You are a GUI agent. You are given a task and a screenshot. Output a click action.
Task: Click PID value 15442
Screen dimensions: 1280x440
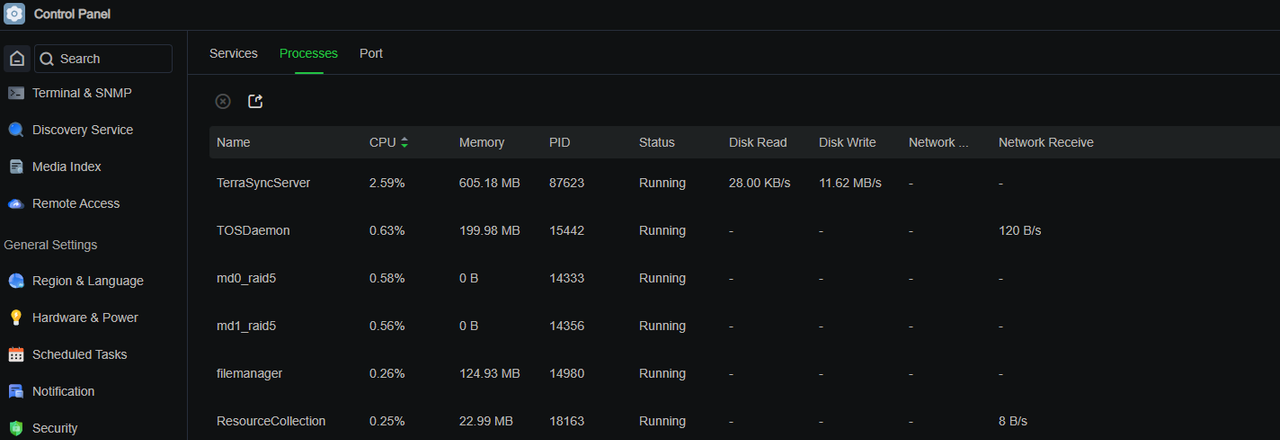click(567, 231)
